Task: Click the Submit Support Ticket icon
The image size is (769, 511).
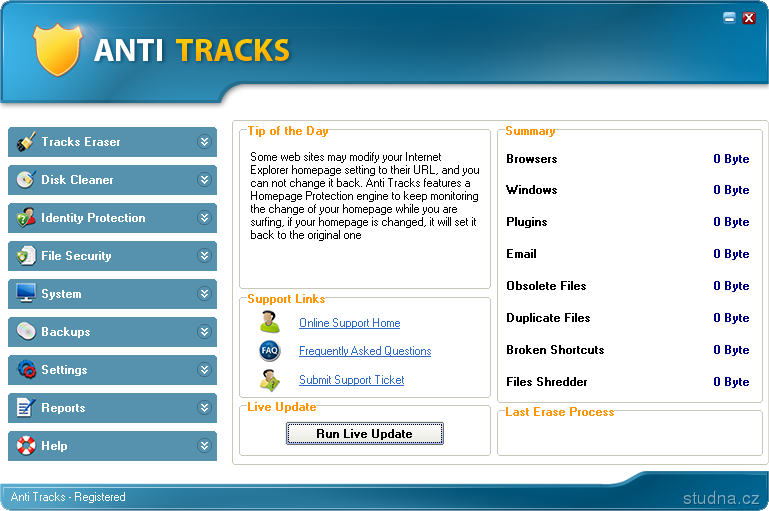Action: tap(270, 380)
